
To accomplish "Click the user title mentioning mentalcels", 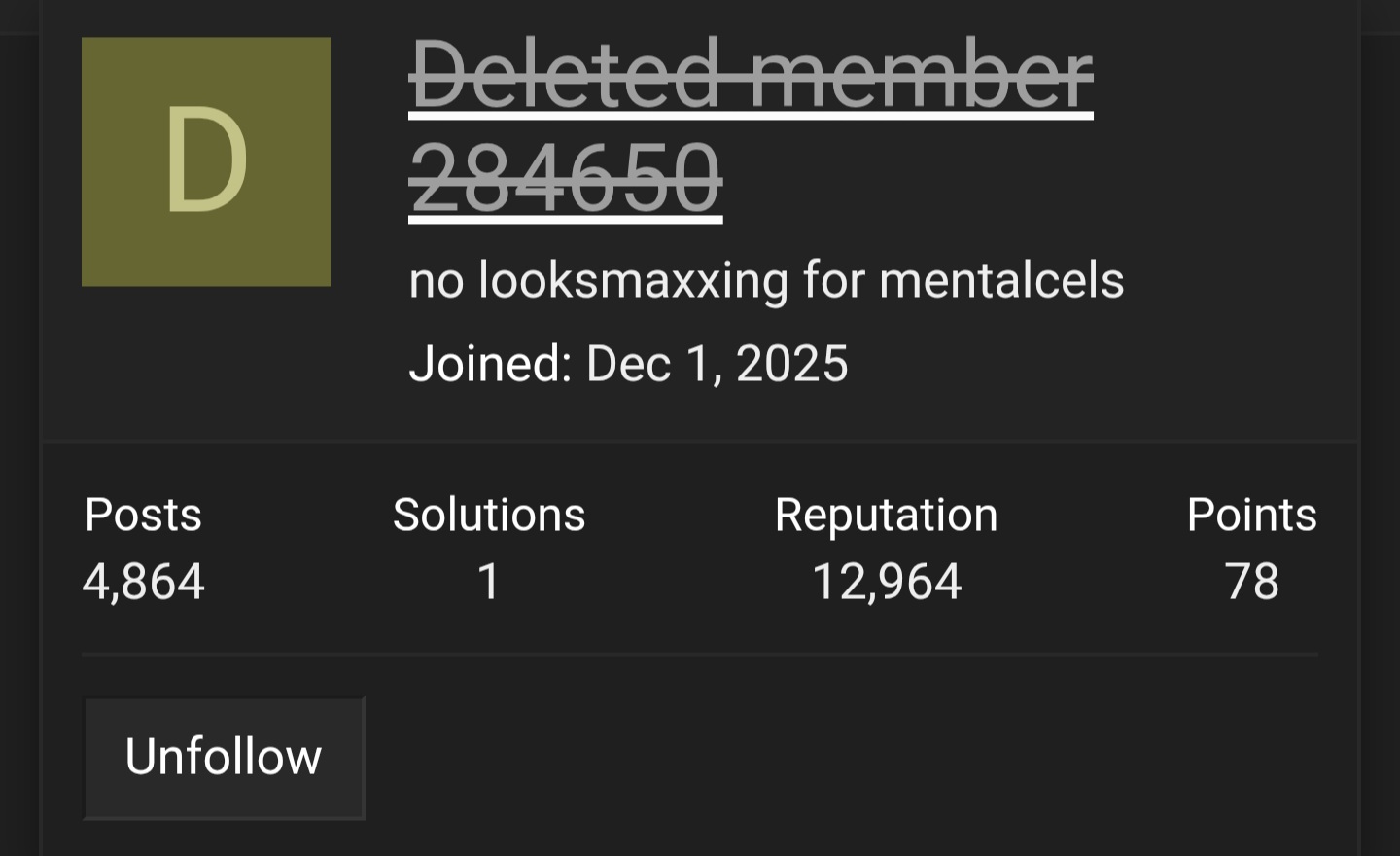I will (765, 281).
